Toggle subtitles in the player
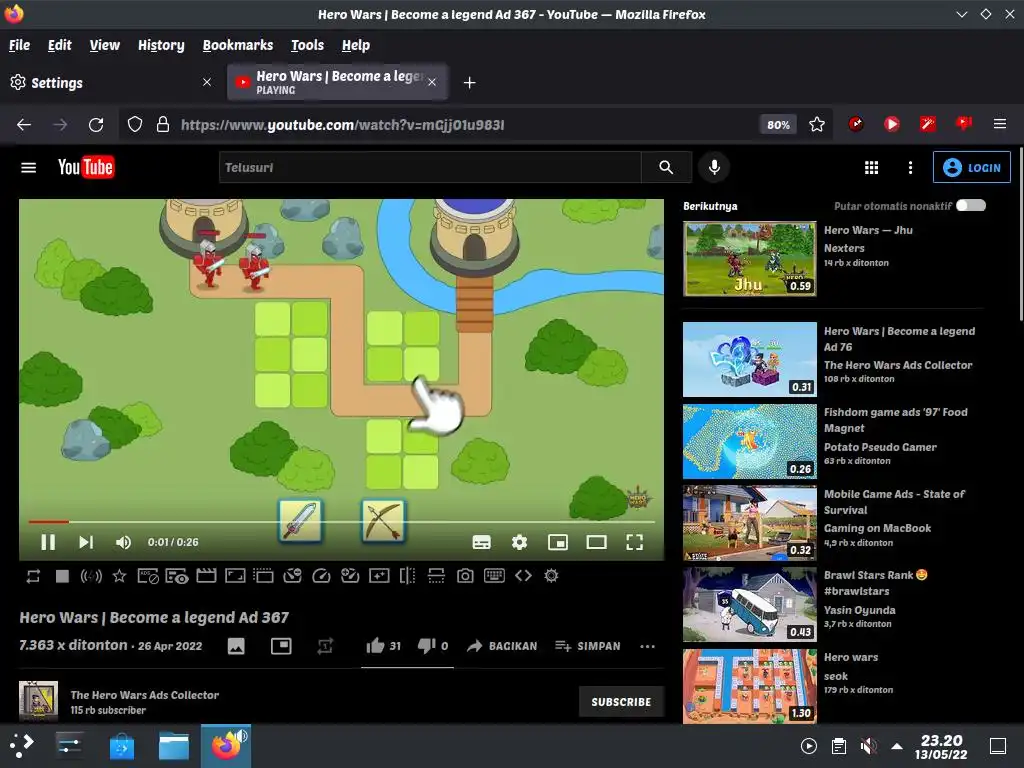This screenshot has width=1024, height=768. 481,542
